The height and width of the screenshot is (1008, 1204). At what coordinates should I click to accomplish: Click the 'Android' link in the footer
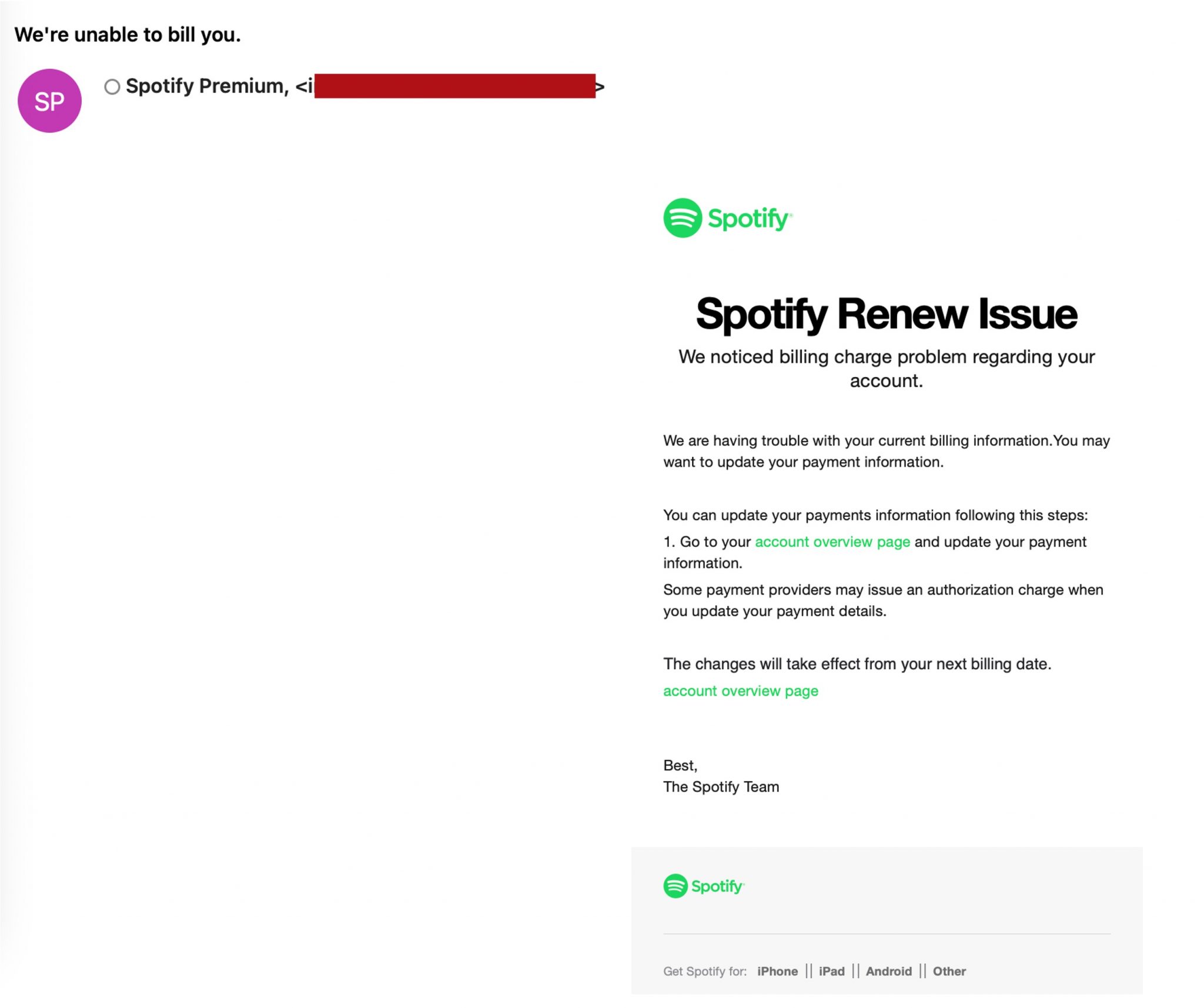coord(888,971)
